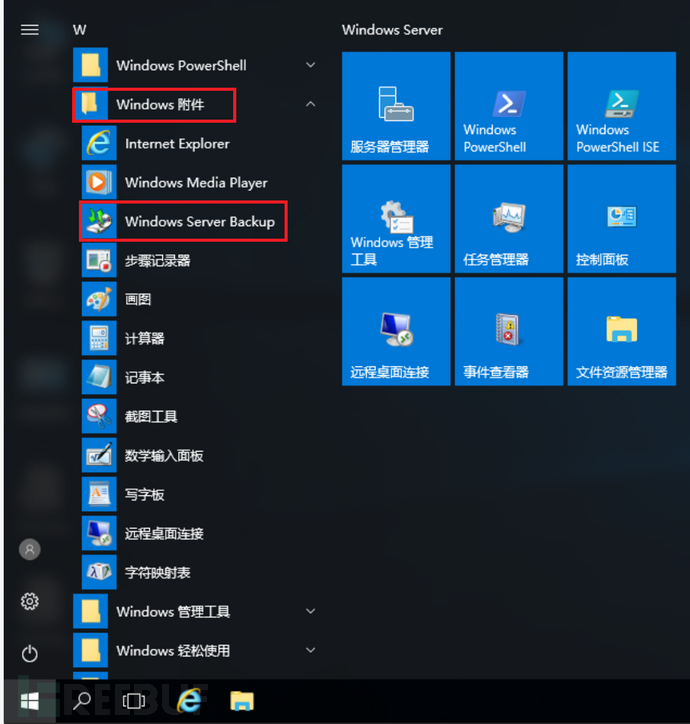Open the 文件资源管理器 tile
Image resolution: width=690 pixels, height=724 pixels.
[622, 331]
